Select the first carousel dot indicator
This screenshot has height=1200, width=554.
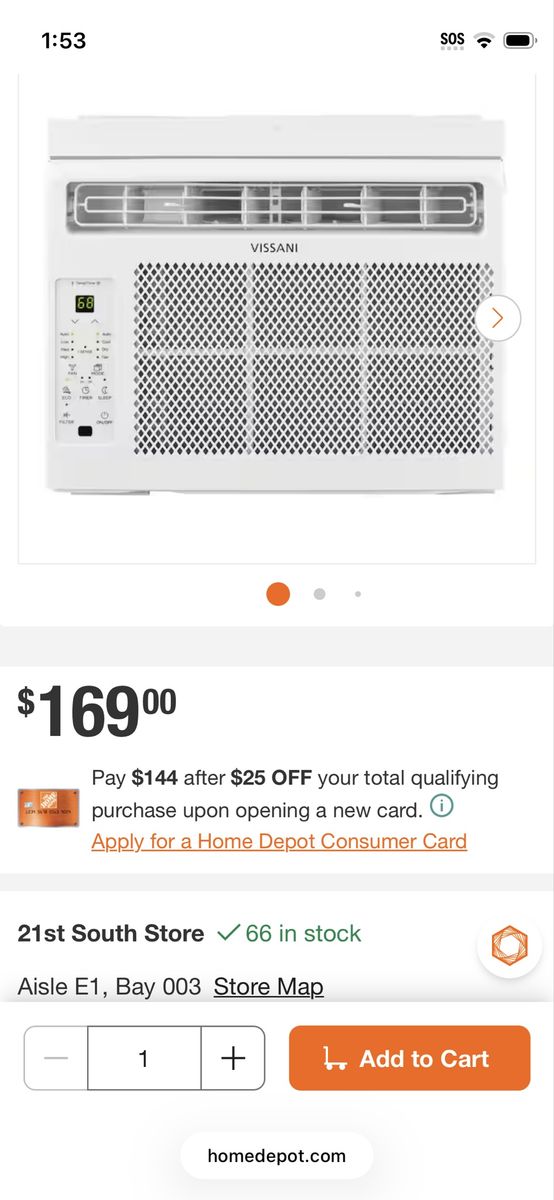pyautogui.click(x=278, y=594)
